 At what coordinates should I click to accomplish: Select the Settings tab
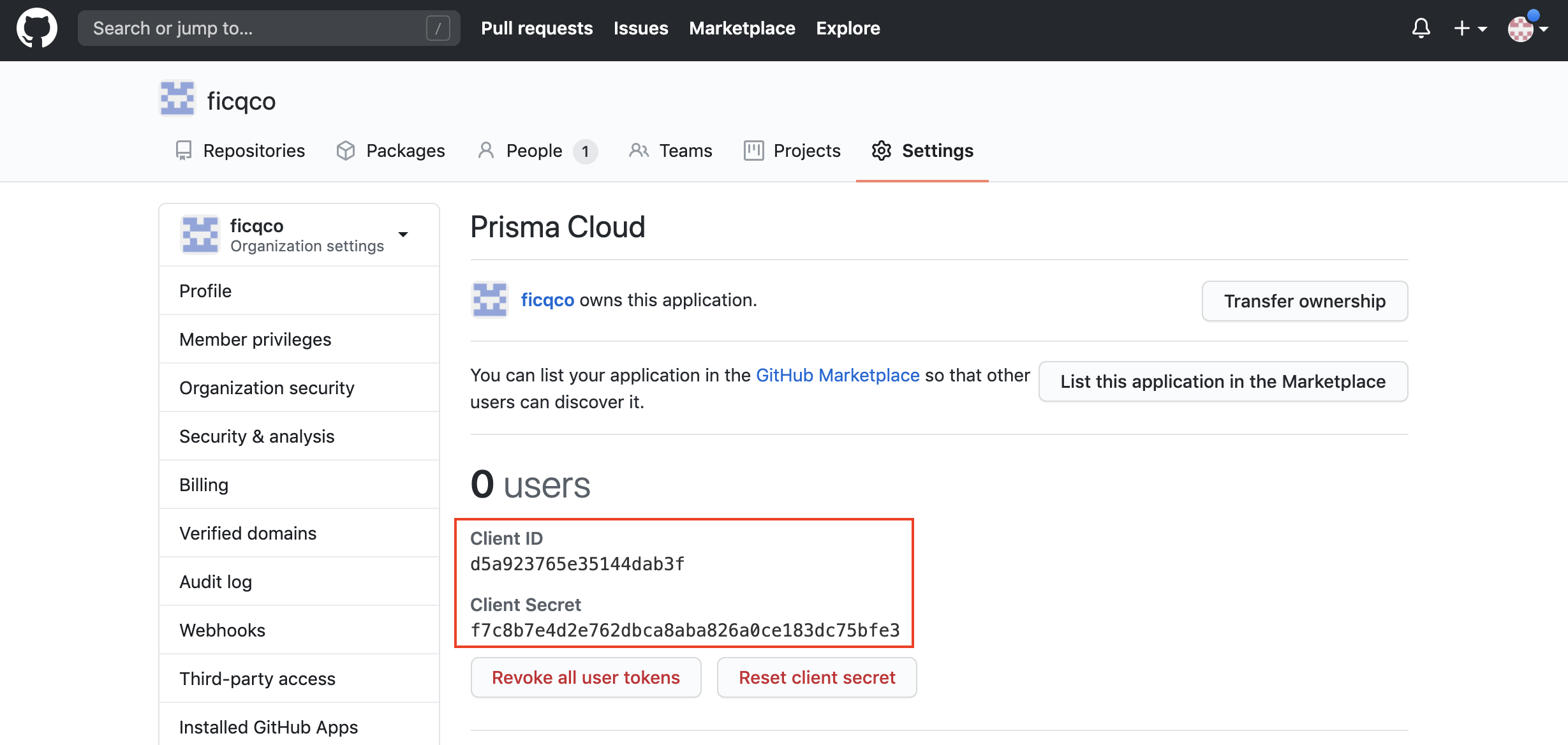922,151
